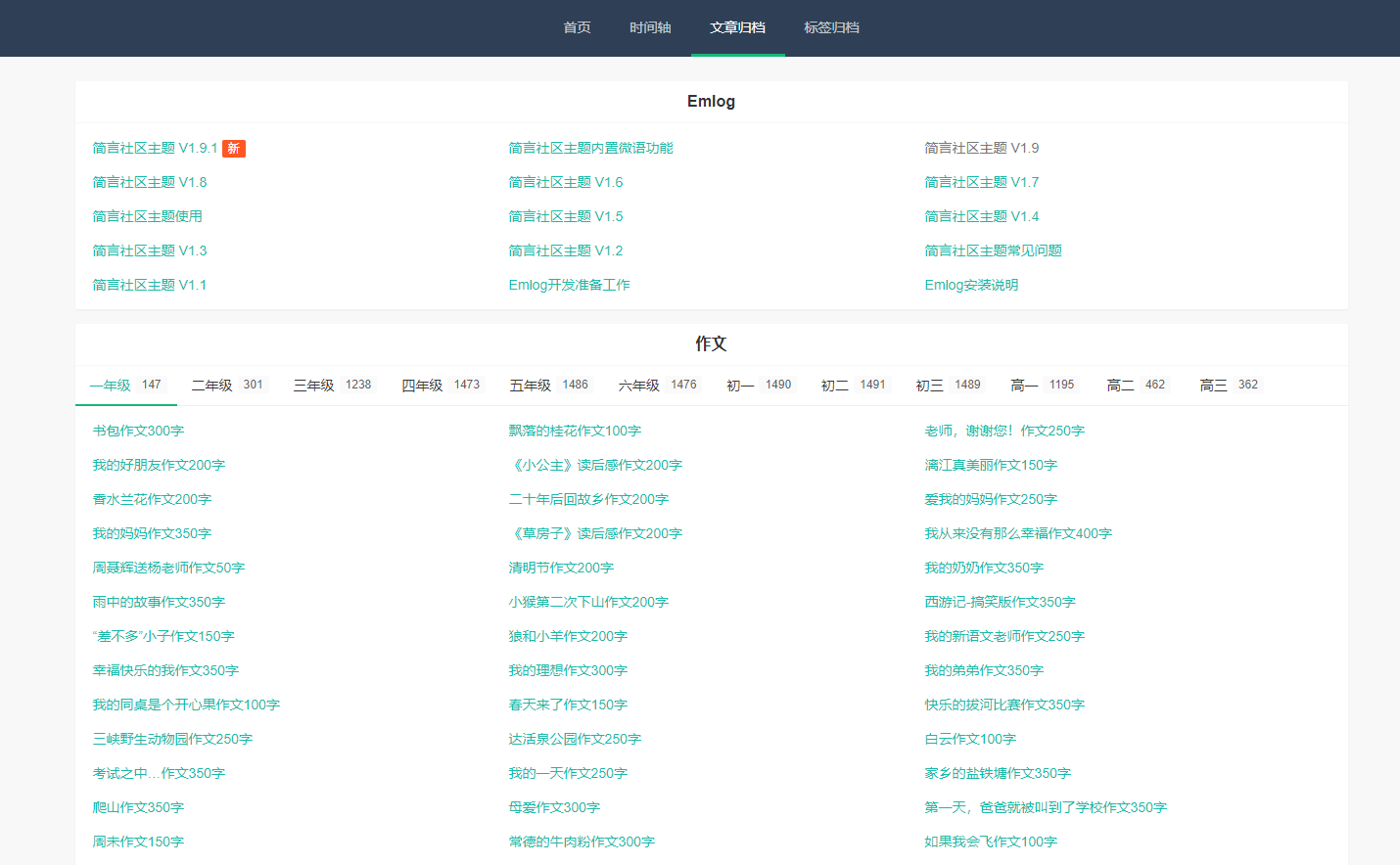Open 简言社区主题常见问题 link

point(993,250)
